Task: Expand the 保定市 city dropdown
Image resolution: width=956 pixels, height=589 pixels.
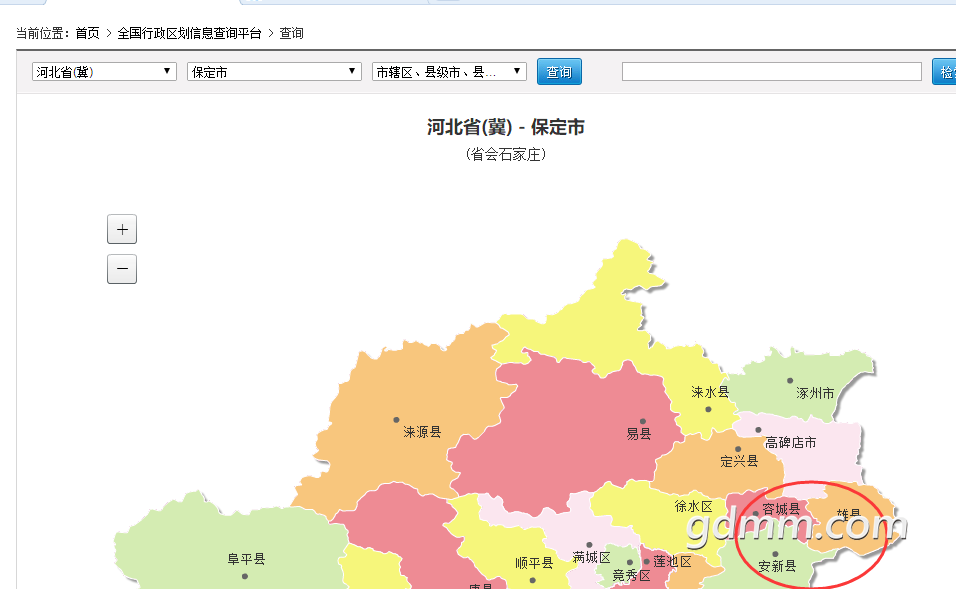Action: point(274,72)
